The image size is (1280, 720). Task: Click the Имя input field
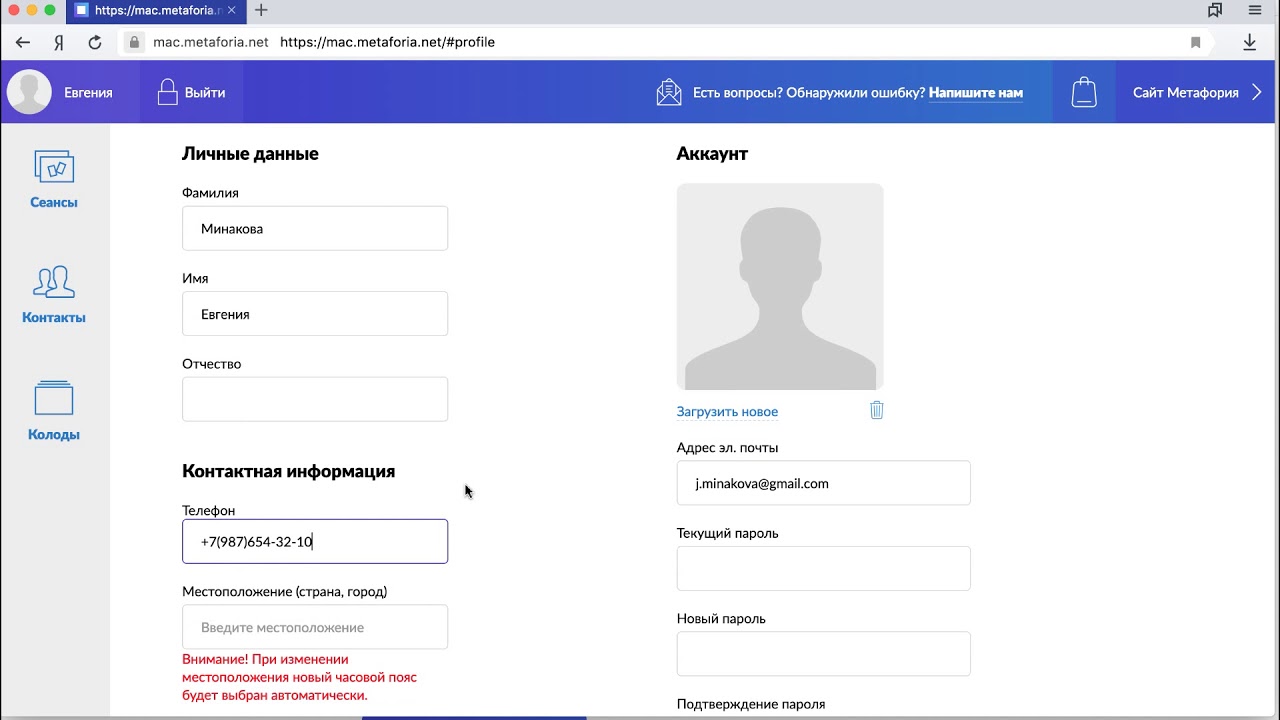[315, 313]
